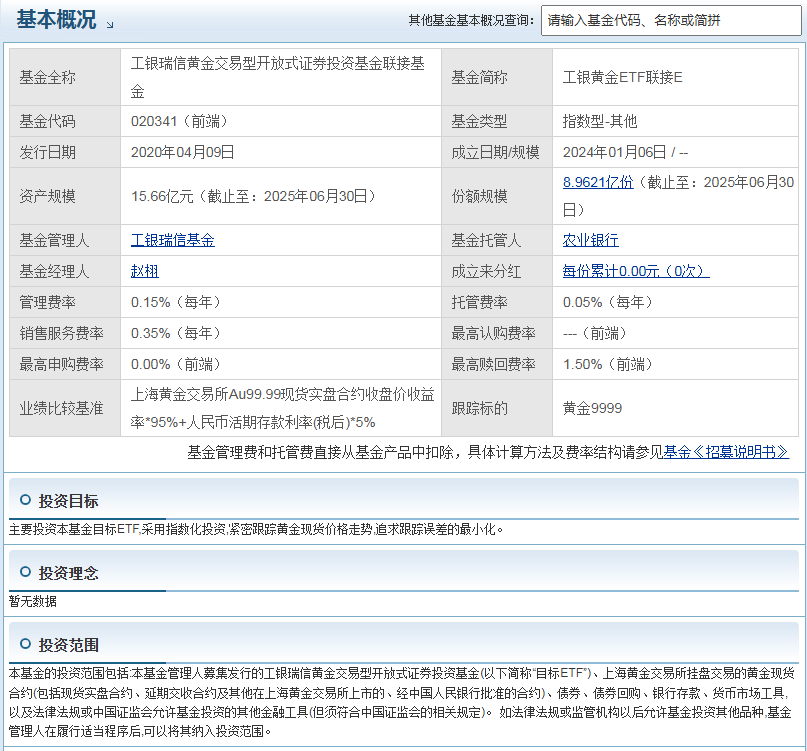
Task: Select the 最高认购费率 value ---(前端)
Action: pos(594,333)
